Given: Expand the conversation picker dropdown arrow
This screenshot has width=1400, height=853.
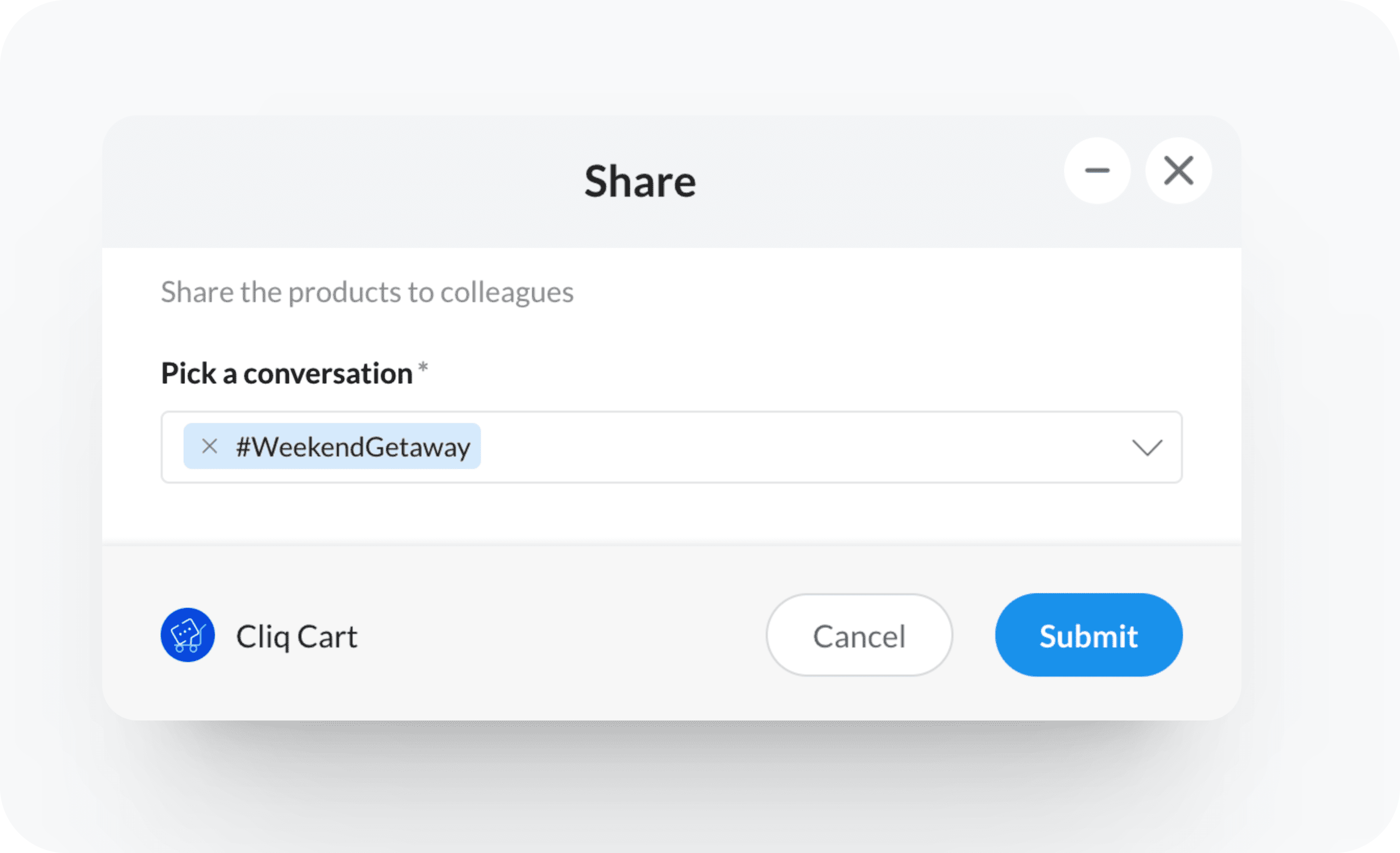Looking at the screenshot, I should point(1146,447).
